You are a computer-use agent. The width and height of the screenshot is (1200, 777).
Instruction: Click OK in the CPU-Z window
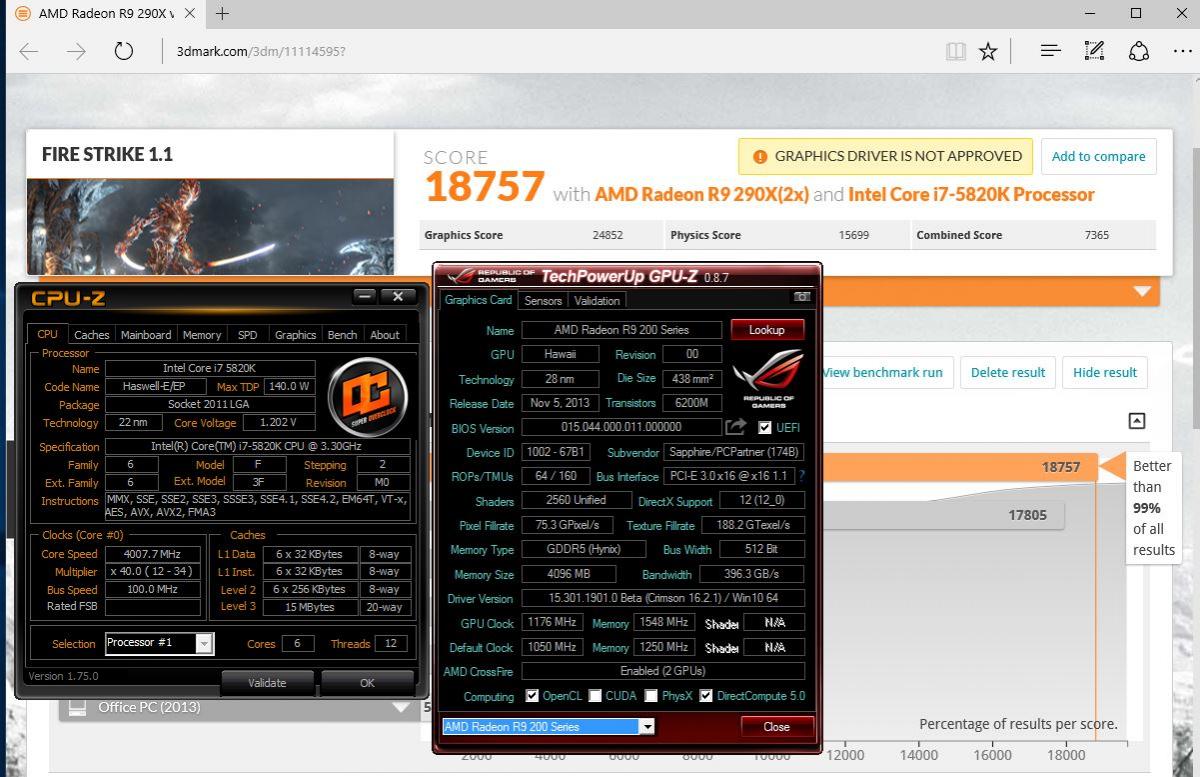click(x=367, y=683)
